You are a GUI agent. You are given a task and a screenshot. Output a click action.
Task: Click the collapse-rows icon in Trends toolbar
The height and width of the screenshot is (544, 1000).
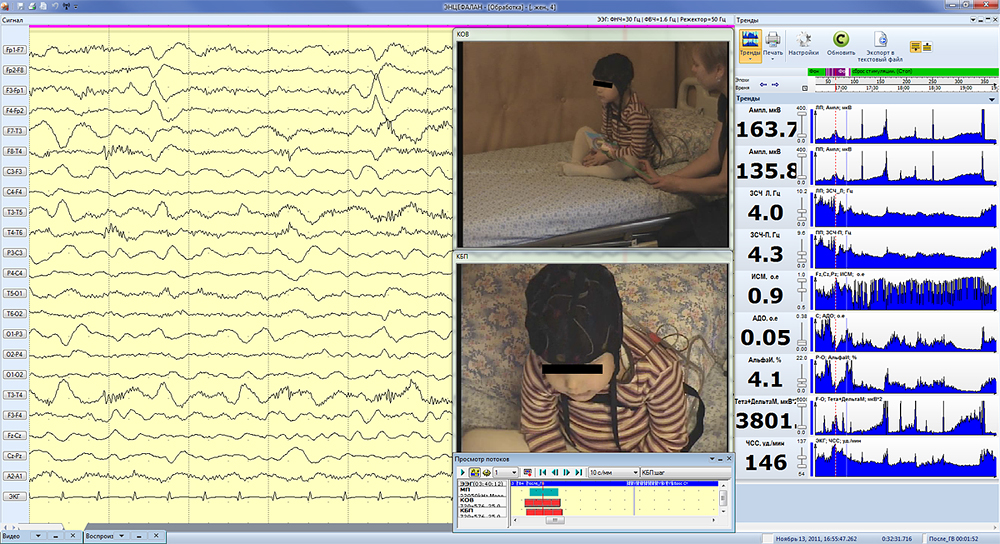coord(927,47)
